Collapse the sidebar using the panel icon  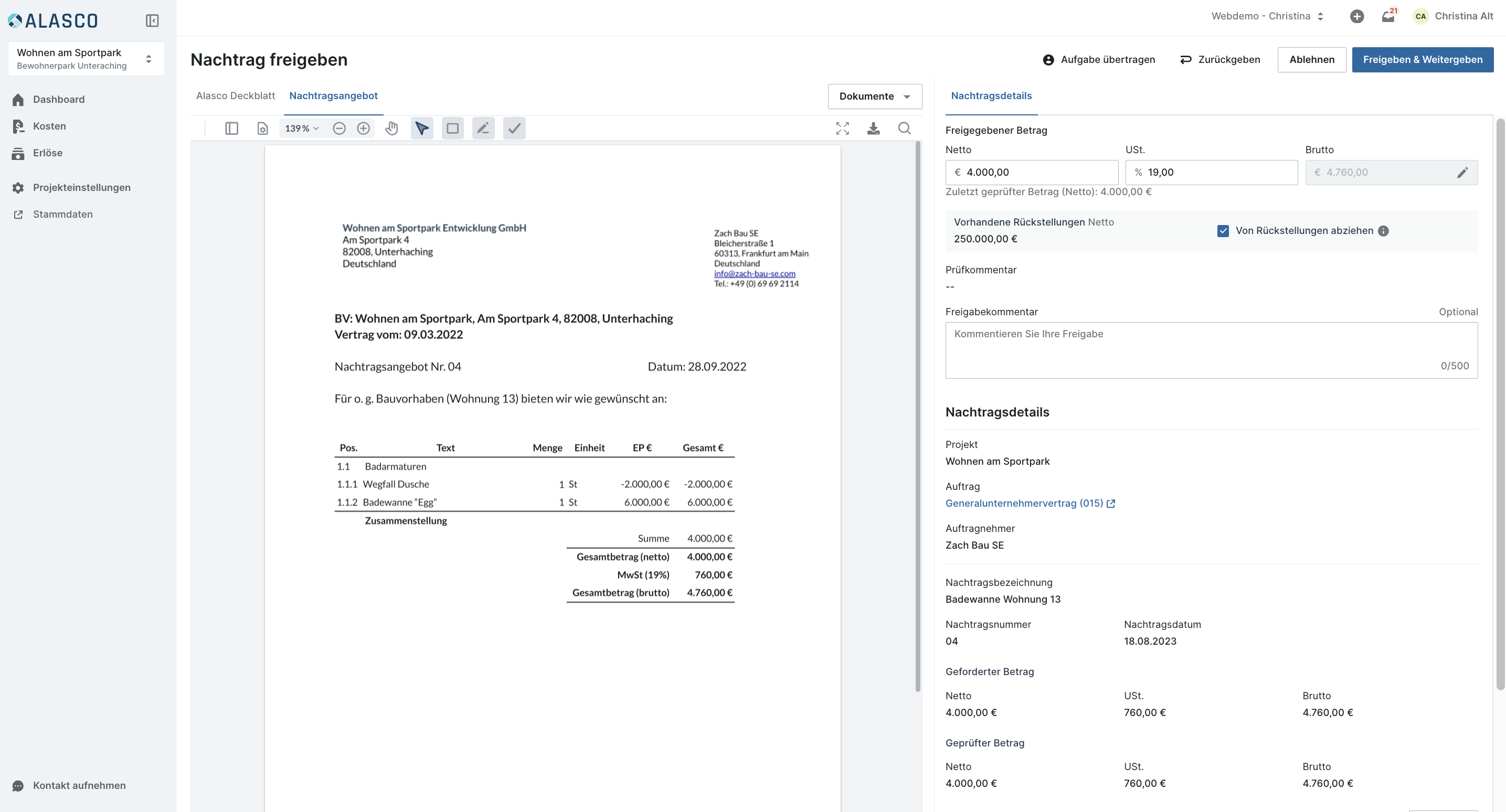click(x=152, y=21)
